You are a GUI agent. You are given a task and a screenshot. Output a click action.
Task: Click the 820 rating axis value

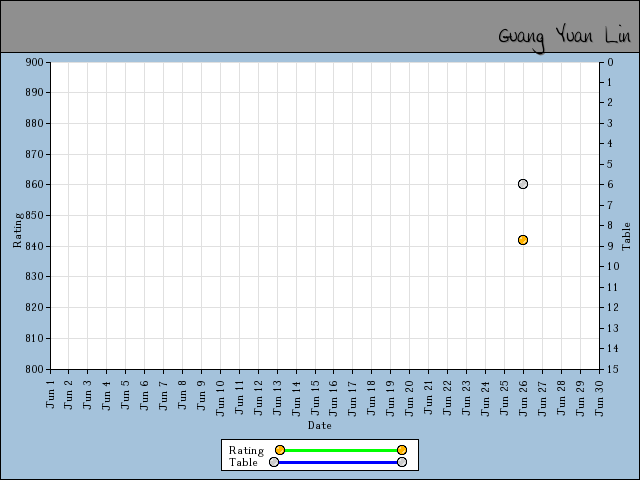pos(34,307)
